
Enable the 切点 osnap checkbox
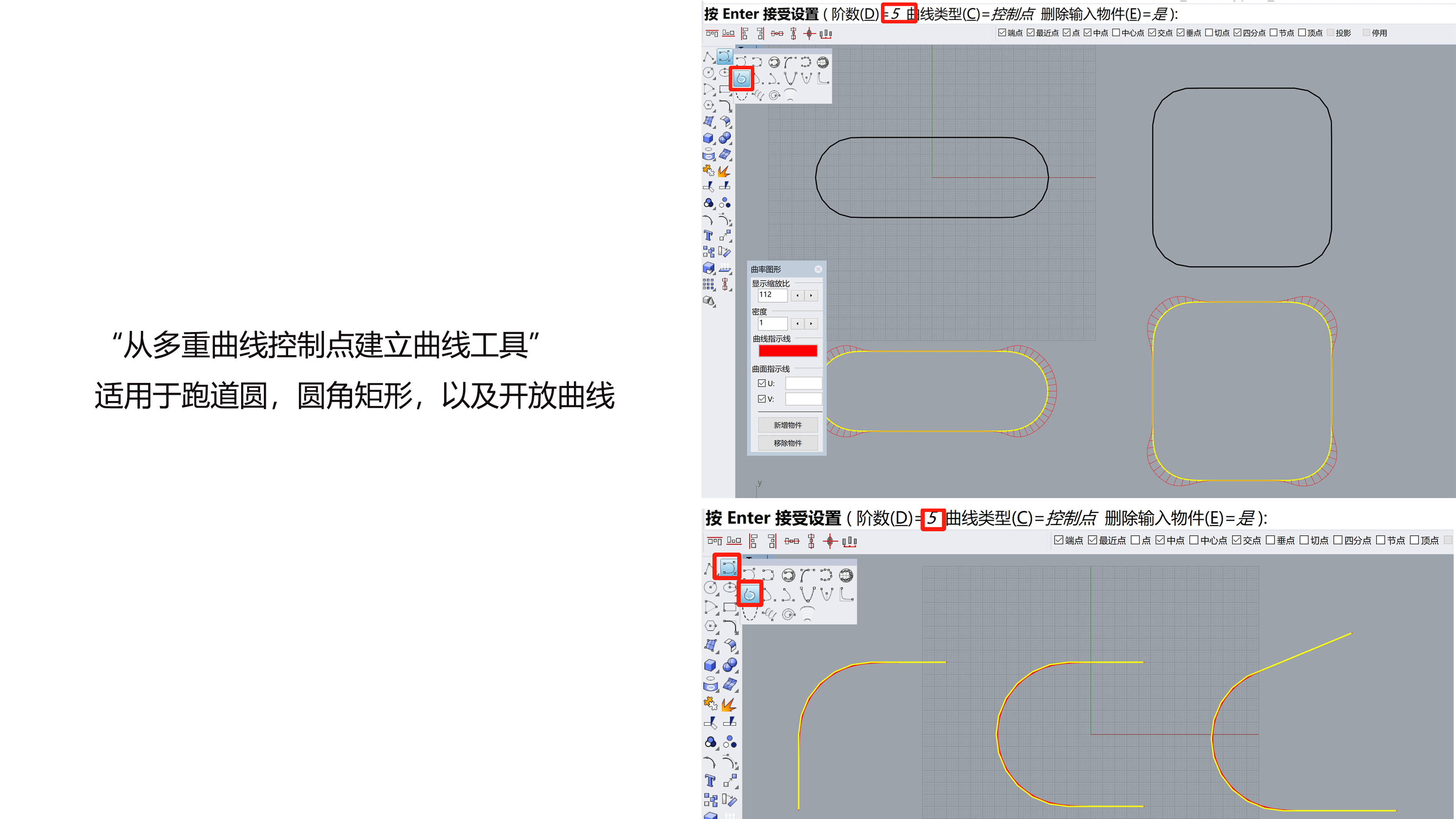pyautogui.click(x=1209, y=33)
